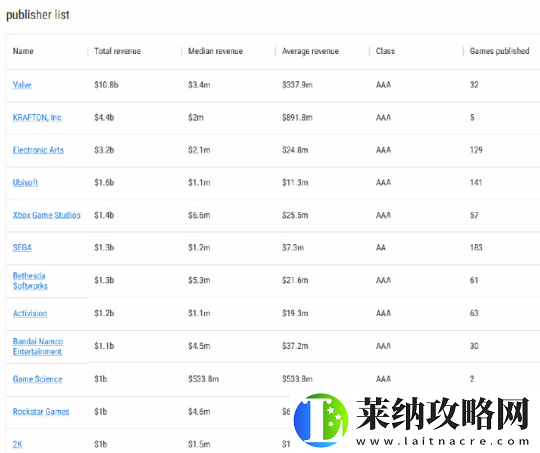Sort by the Median revenue column header
540x453 pixels.
tap(215, 51)
